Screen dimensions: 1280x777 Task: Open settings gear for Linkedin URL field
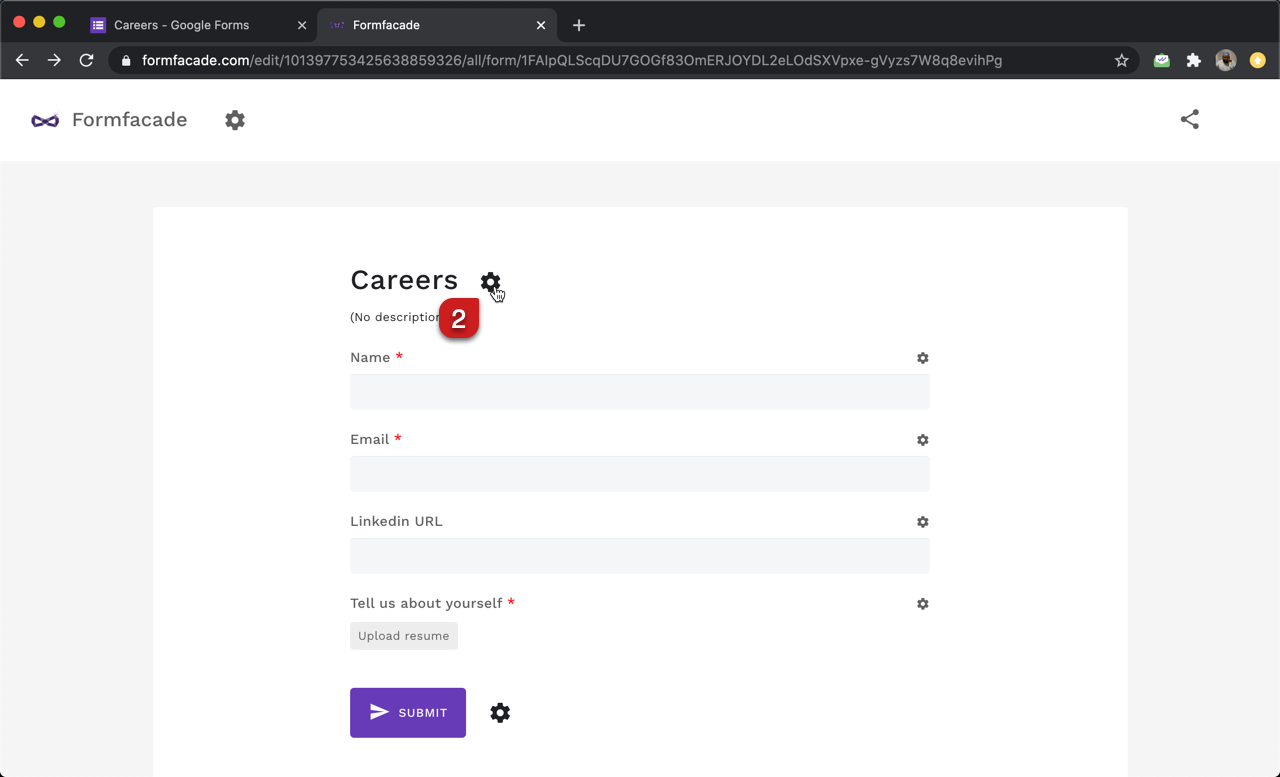point(922,522)
